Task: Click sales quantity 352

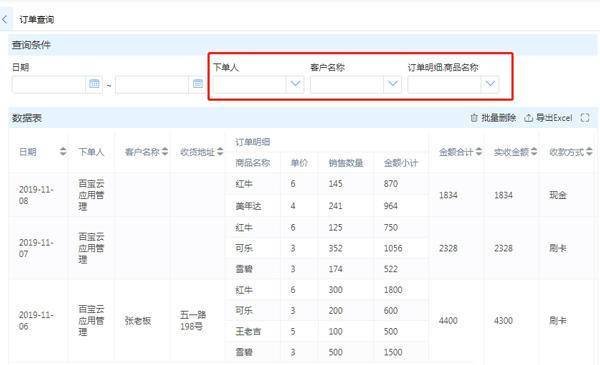Action: click(335, 248)
